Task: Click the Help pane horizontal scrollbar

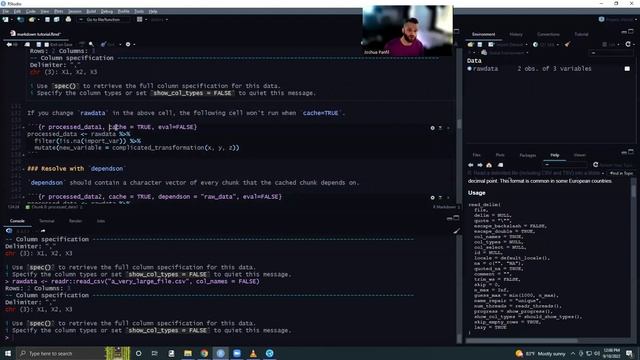Action: (x=548, y=340)
